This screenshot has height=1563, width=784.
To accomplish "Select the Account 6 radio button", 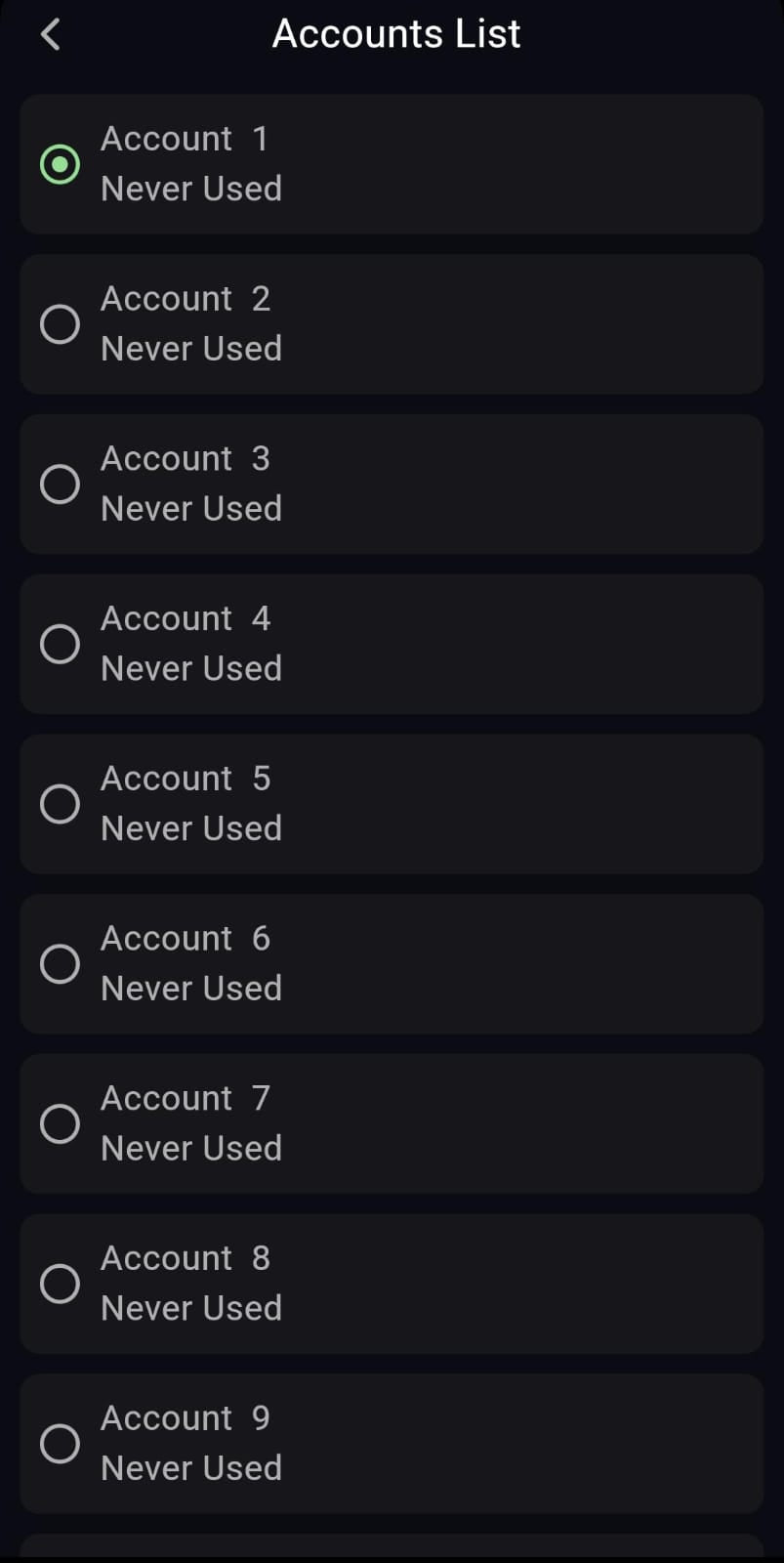I will pyautogui.click(x=60, y=964).
